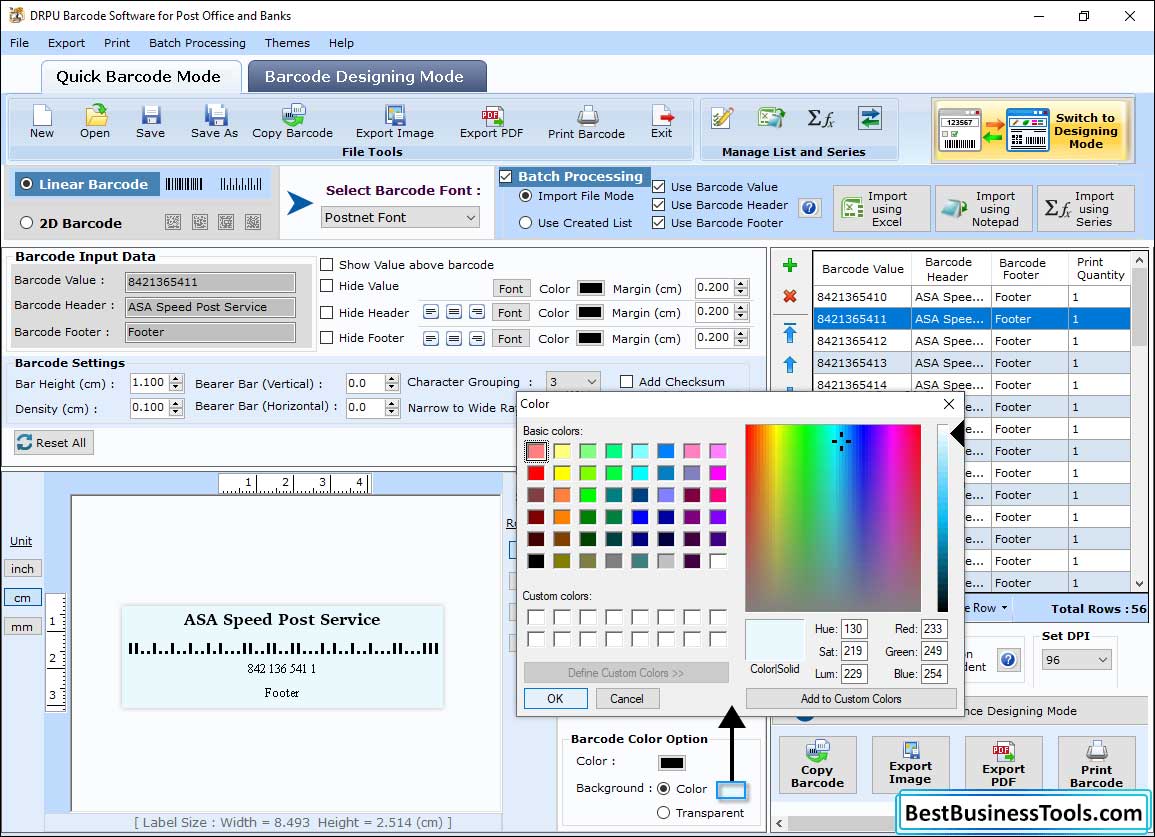Increase Bar Height spinner value

(x=175, y=379)
